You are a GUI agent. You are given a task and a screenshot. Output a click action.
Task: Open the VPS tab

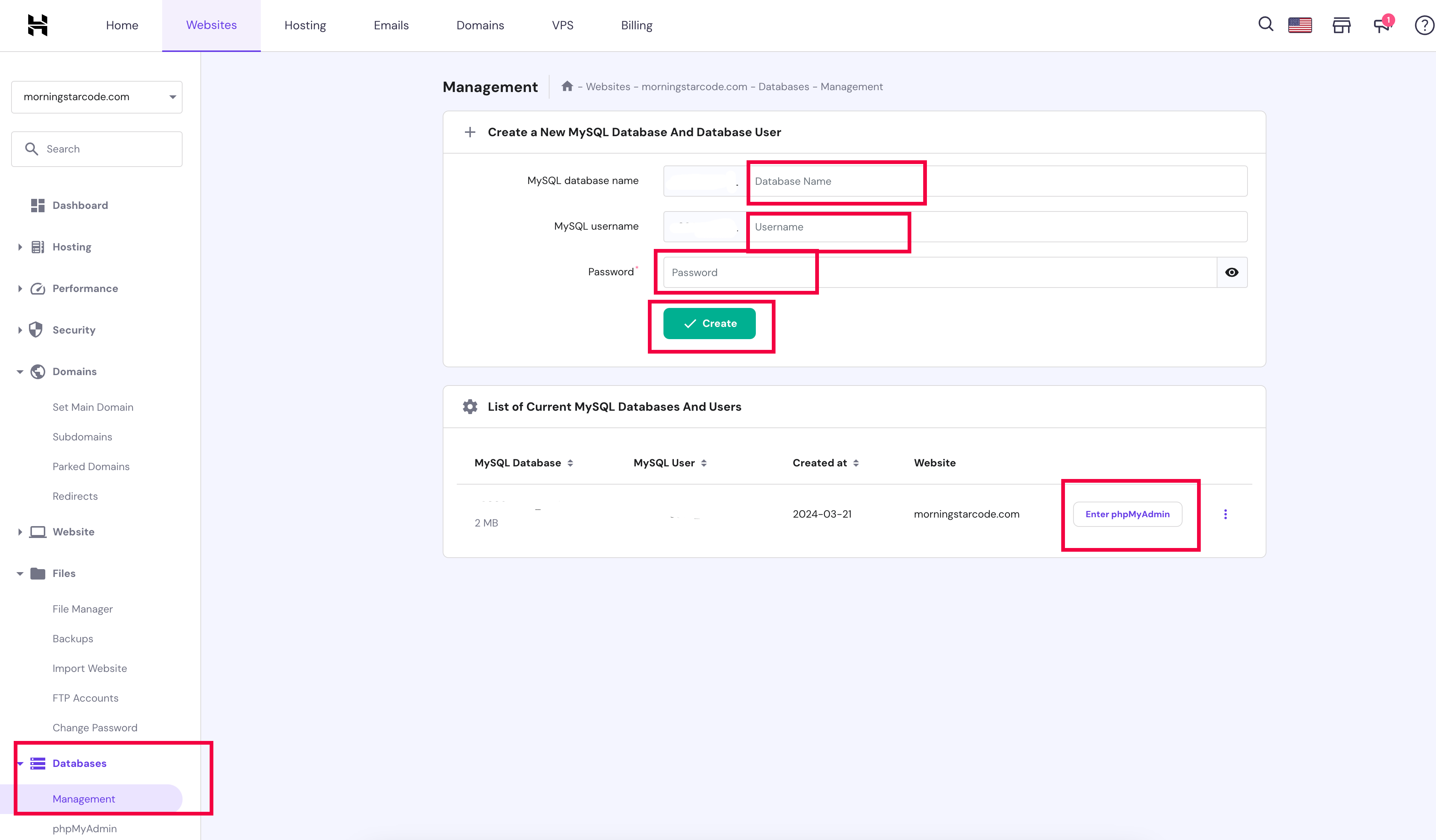pos(563,25)
